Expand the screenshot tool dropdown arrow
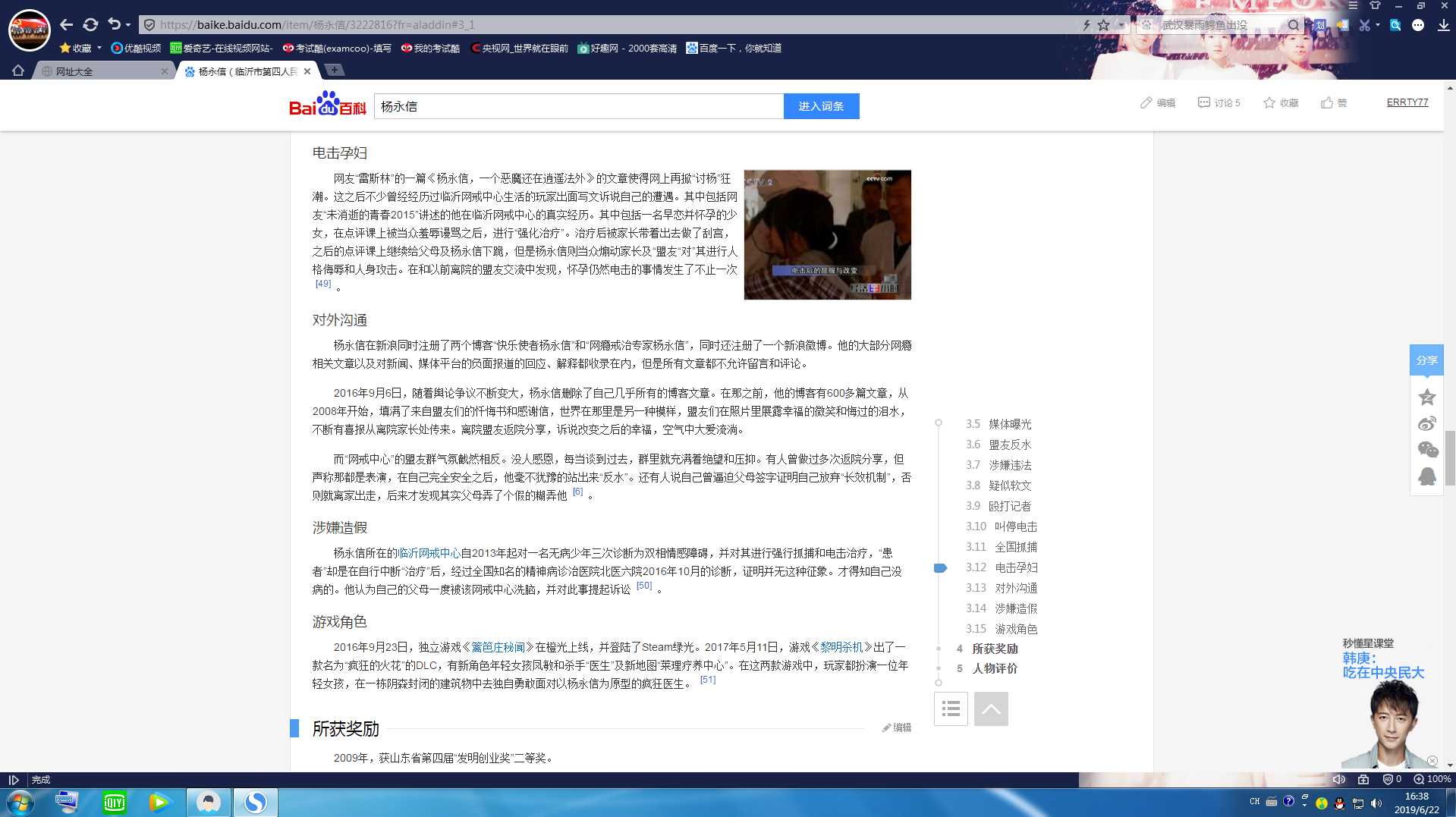This screenshot has height=817, width=1456. 1378,25
